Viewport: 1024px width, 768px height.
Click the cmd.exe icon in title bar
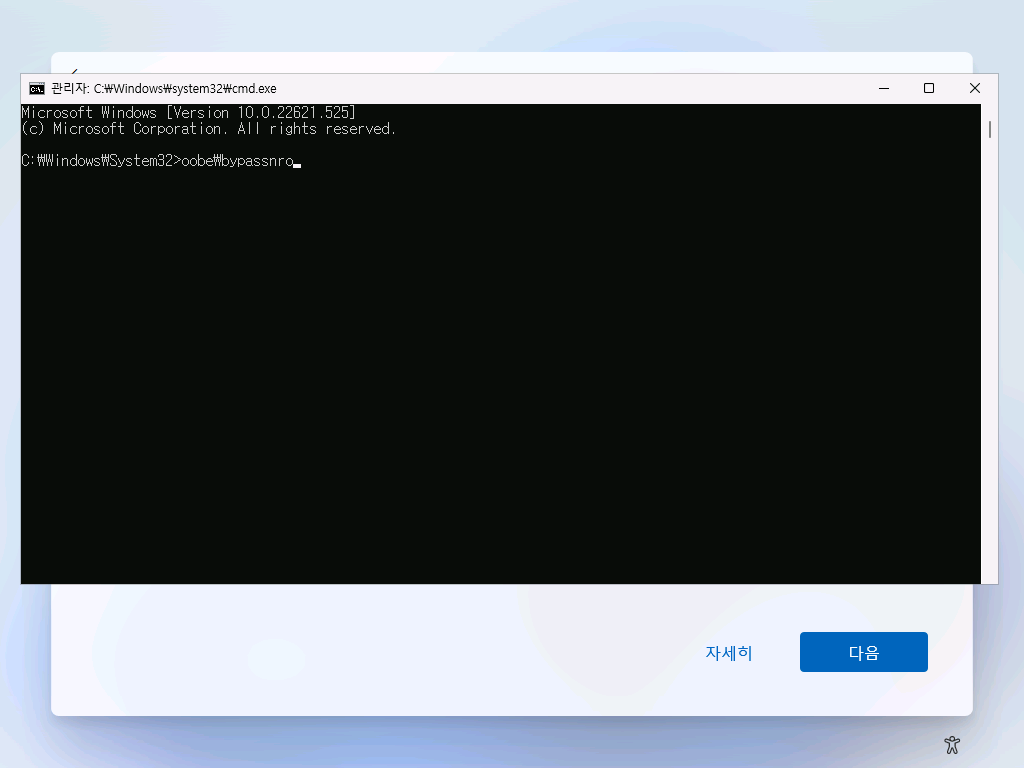coord(37,89)
